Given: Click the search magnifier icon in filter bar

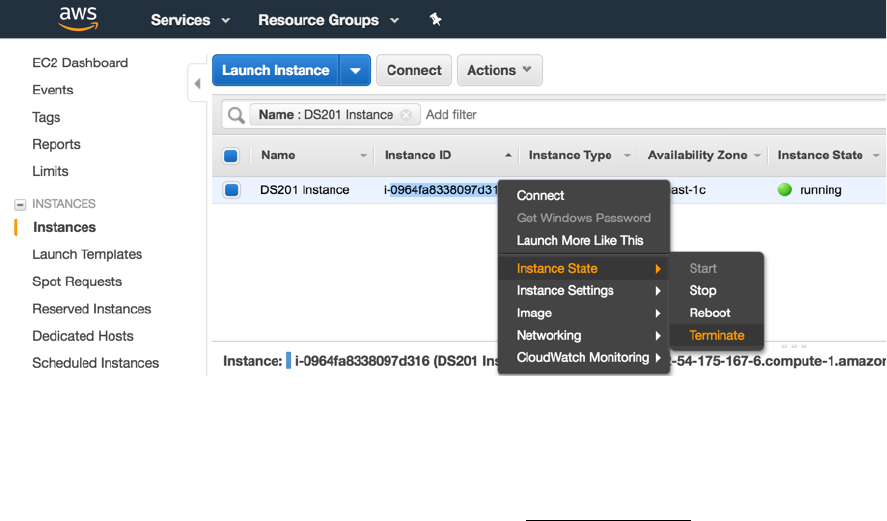Looking at the screenshot, I should click(x=236, y=115).
